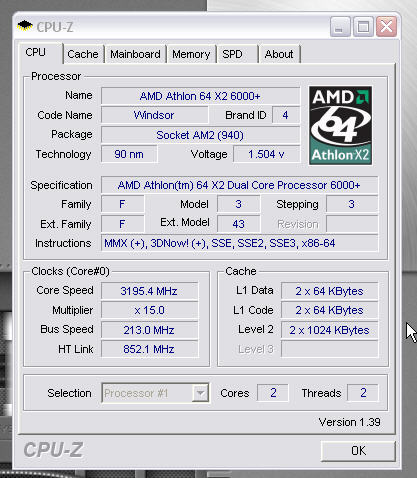Click the Bus Speed value '213.0 MHz'
This screenshot has height=478, width=417.
coord(149,330)
